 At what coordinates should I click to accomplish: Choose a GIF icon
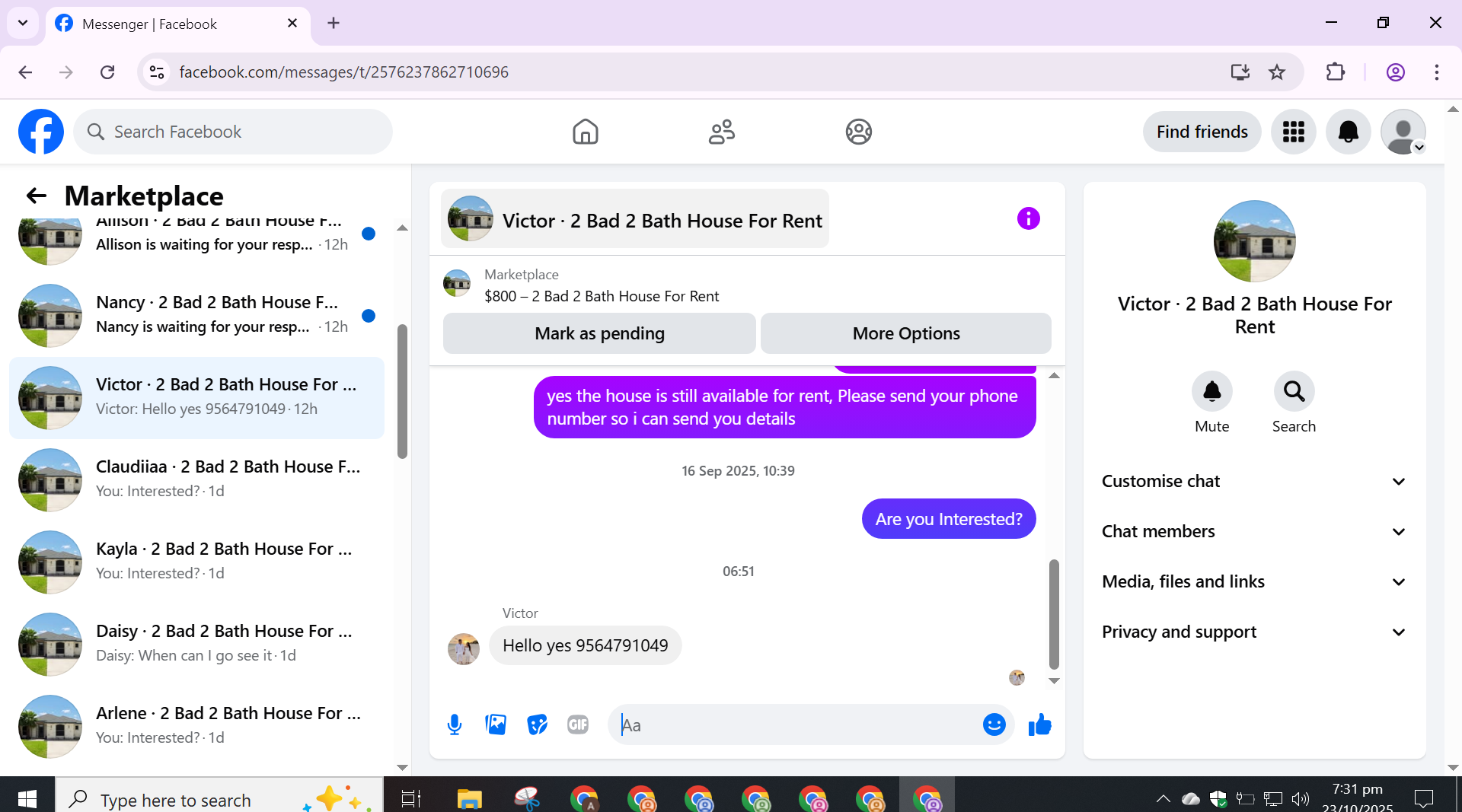pos(578,724)
